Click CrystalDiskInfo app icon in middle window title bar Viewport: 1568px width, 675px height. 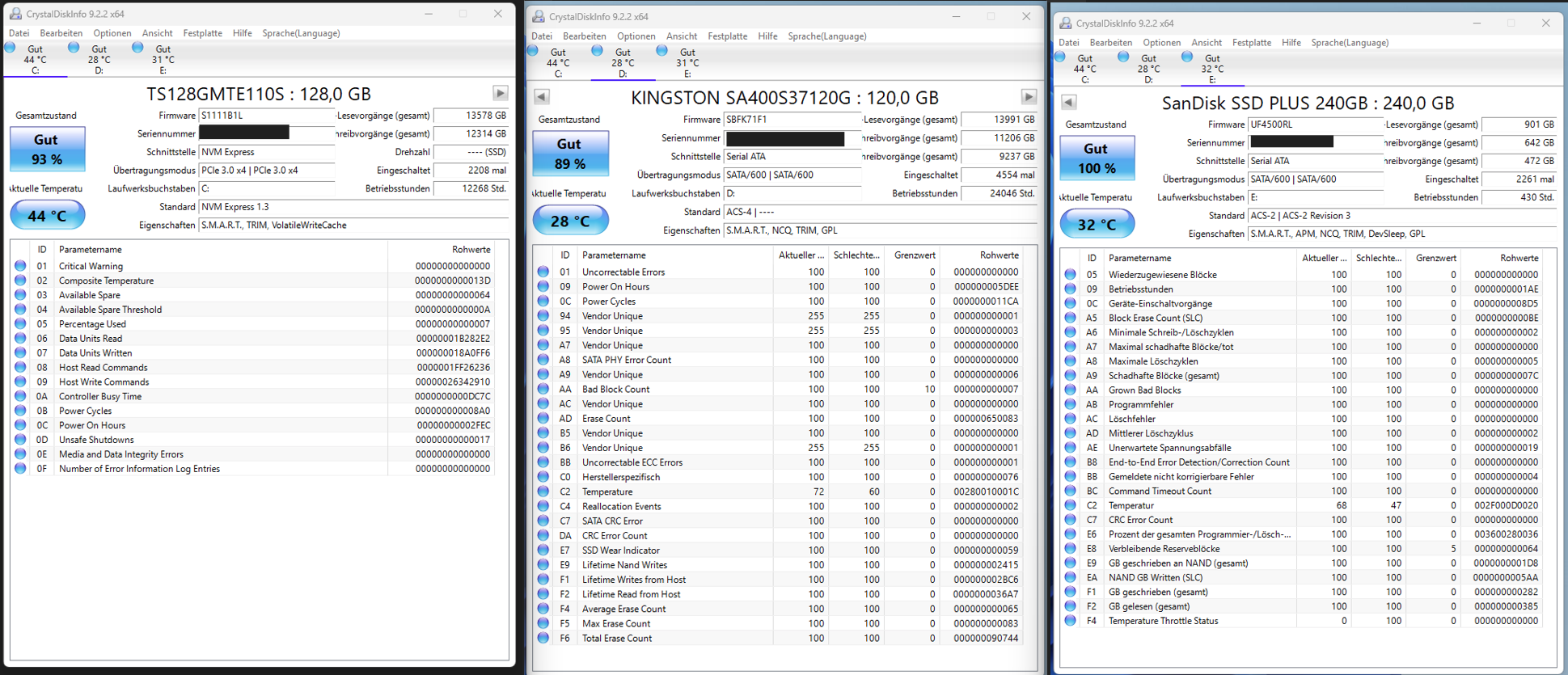[x=539, y=16]
